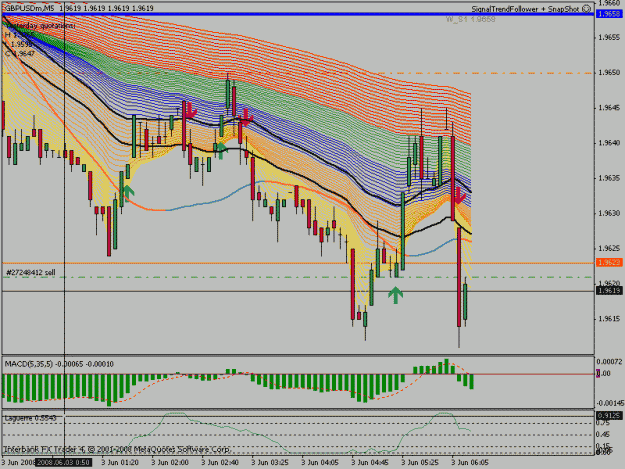The width and height of the screenshot is (625, 469).
Task: Click the 3 Jun 02:40 time label
Action: [220, 463]
